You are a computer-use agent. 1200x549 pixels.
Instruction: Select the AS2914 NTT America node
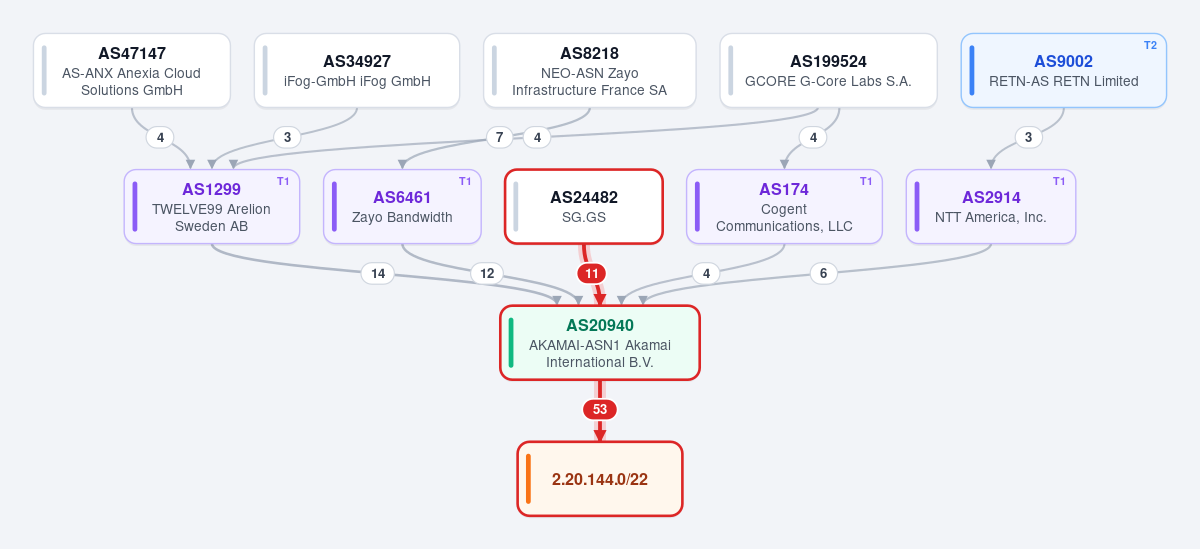(x=991, y=206)
